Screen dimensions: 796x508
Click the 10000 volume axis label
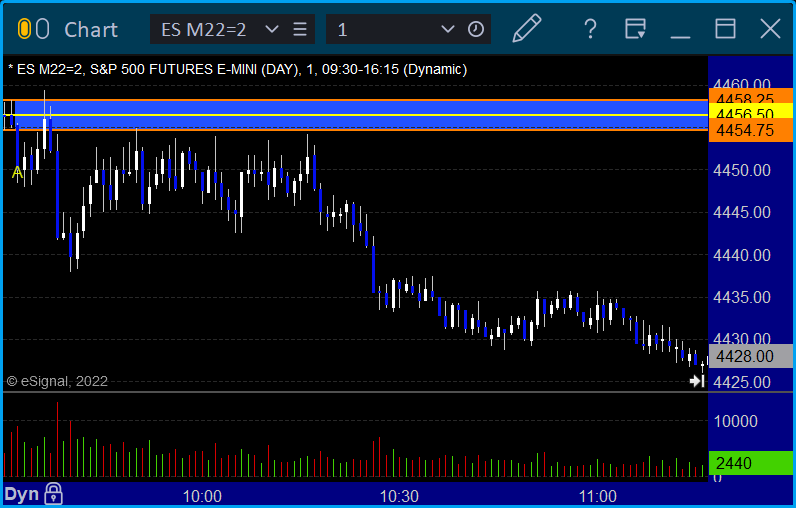click(736, 421)
